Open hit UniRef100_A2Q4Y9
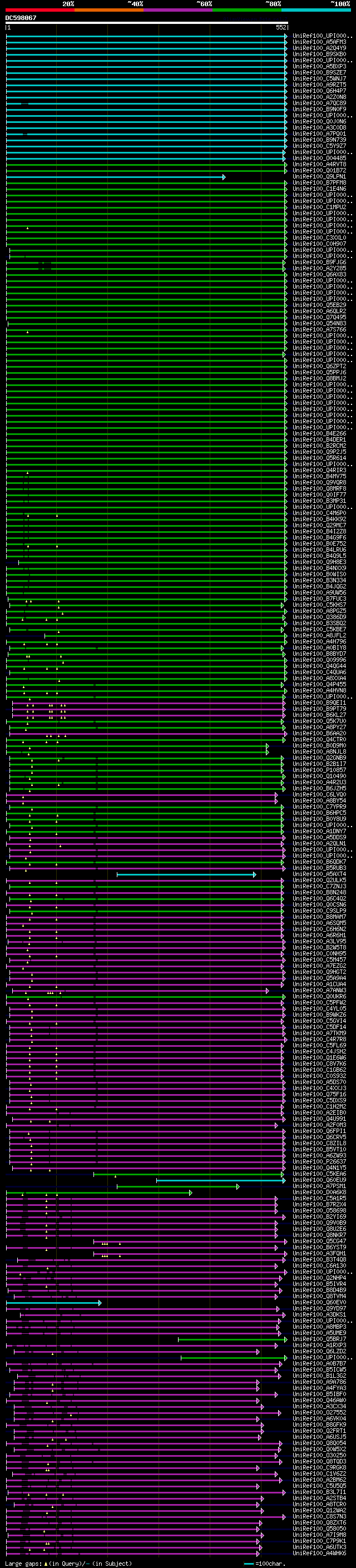The width and height of the screenshot is (356, 1568). click(x=319, y=49)
